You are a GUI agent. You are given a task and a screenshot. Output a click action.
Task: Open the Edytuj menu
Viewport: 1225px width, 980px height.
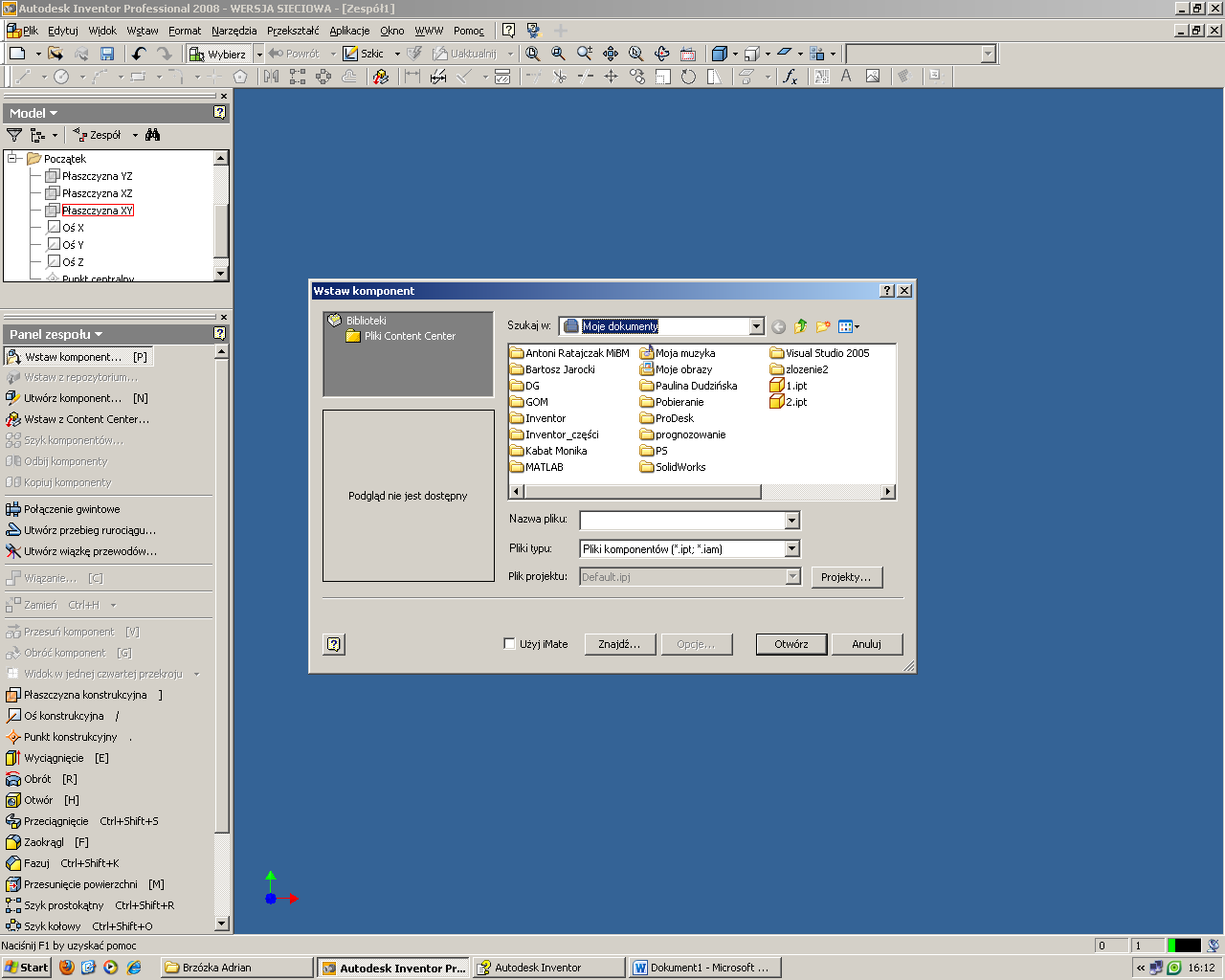(x=63, y=31)
